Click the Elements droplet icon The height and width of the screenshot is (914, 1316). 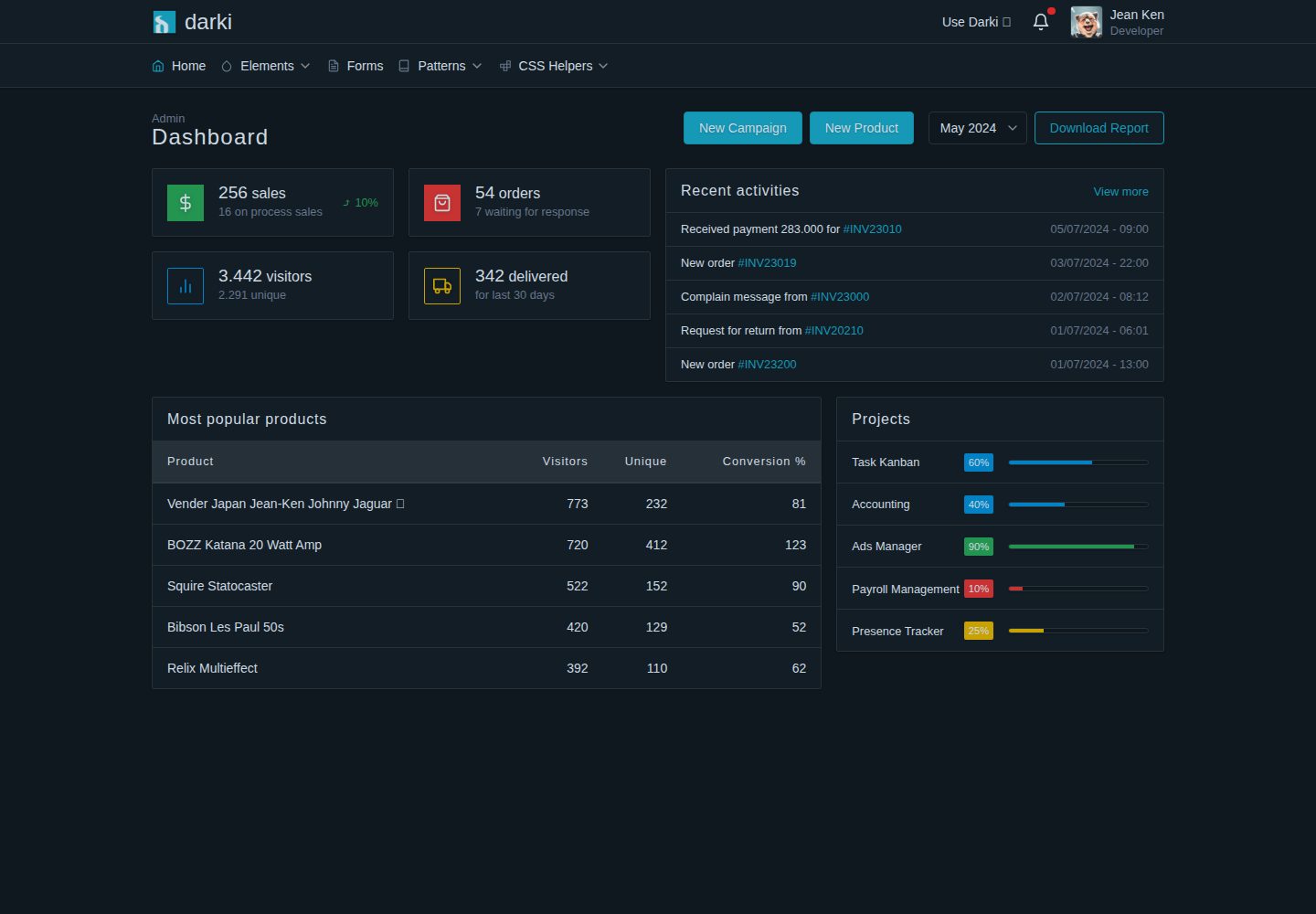click(x=227, y=66)
